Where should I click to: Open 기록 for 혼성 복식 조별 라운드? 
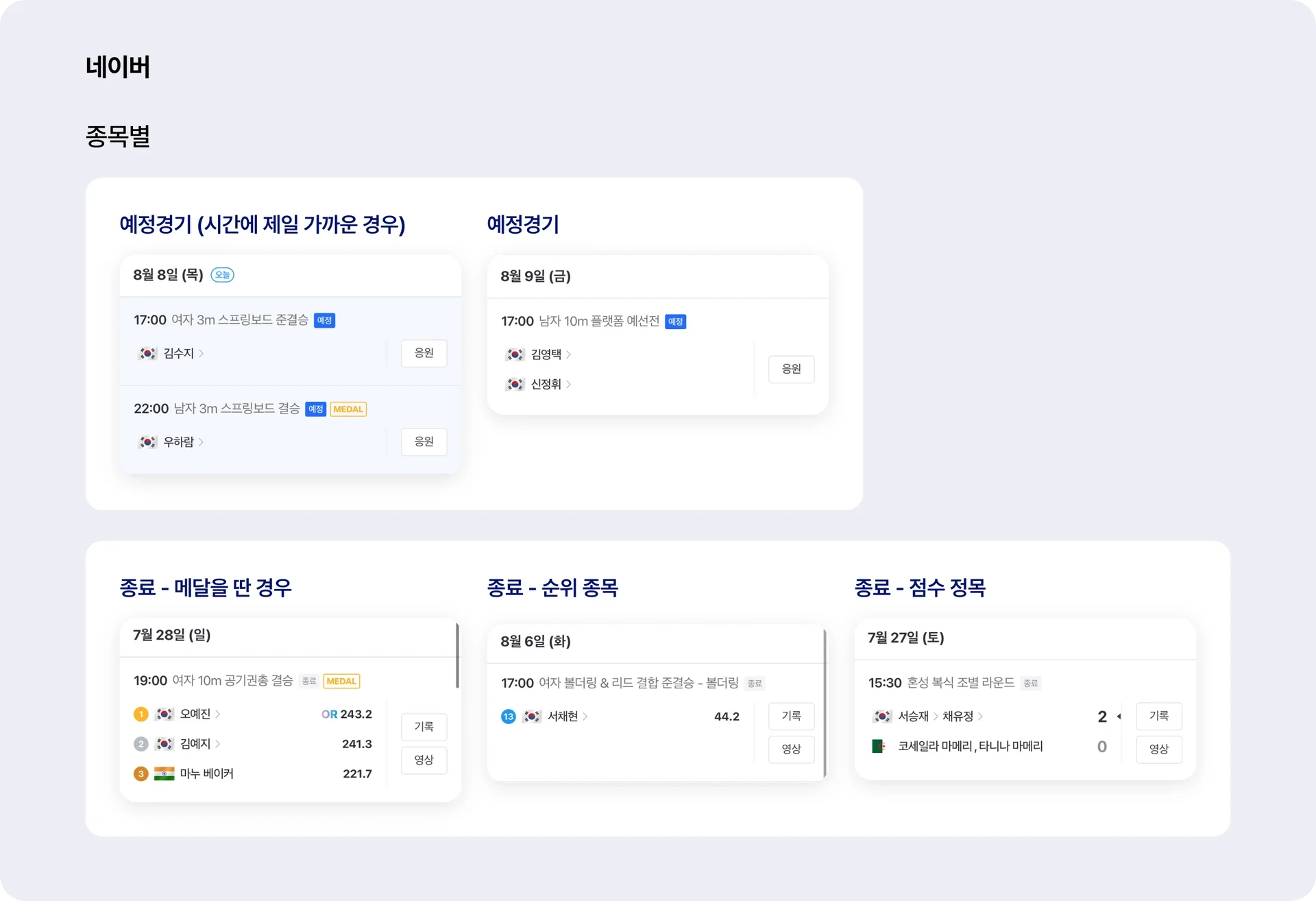coord(1159,716)
